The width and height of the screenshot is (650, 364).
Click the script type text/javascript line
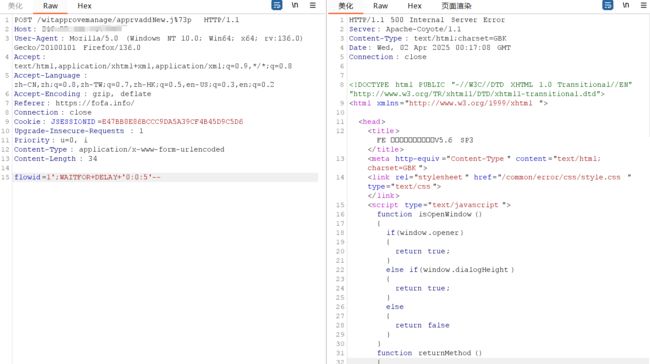pos(439,205)
